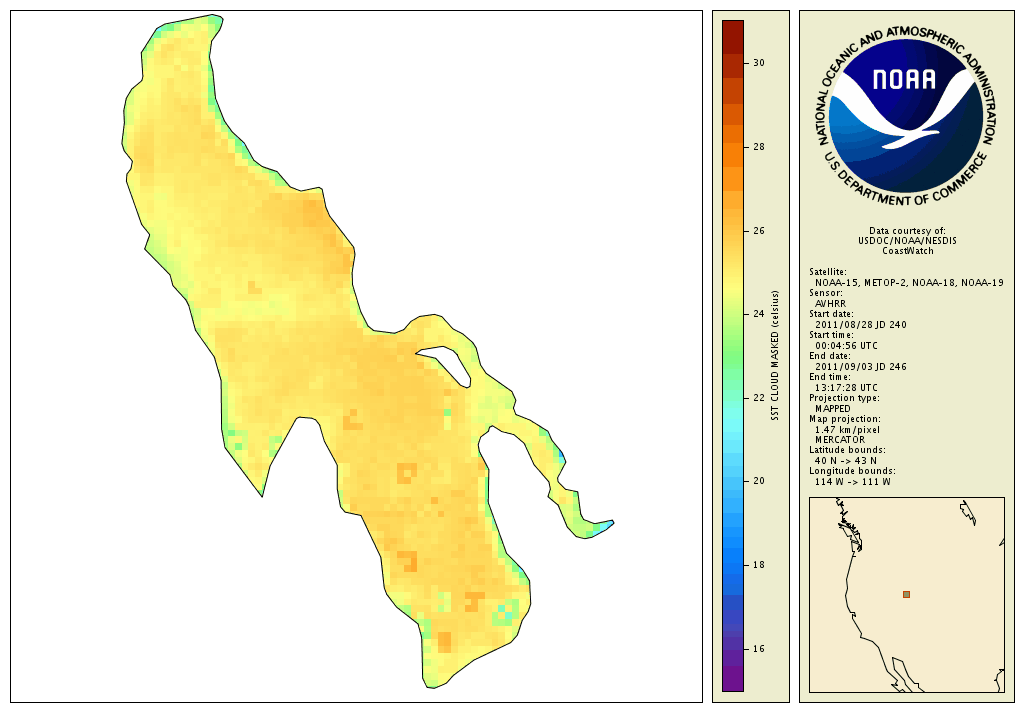Click the 2011/09/03 JD 246 value
This screenshot has height=712, width=1024.
tap(861, 366)
